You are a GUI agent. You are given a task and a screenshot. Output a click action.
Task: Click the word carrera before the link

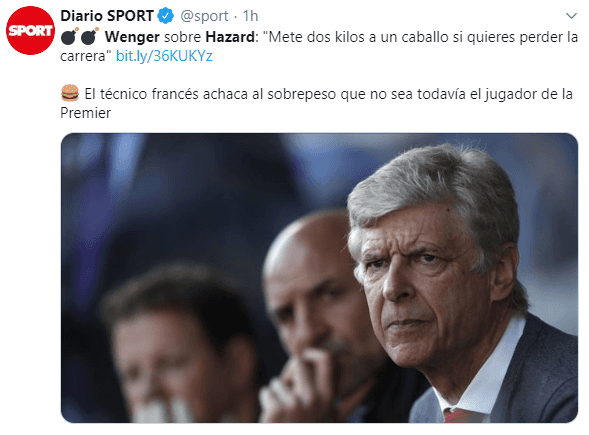click(83, 56)
